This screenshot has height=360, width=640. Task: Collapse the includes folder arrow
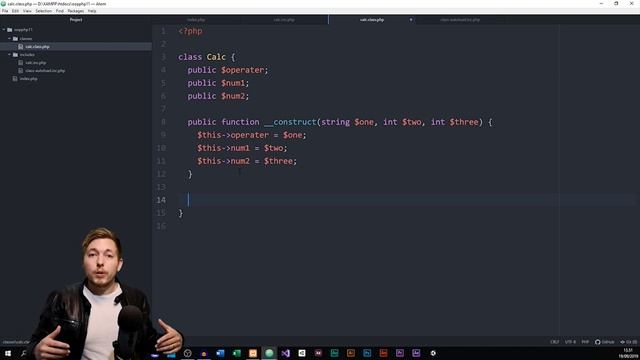(x=9, y=55)
